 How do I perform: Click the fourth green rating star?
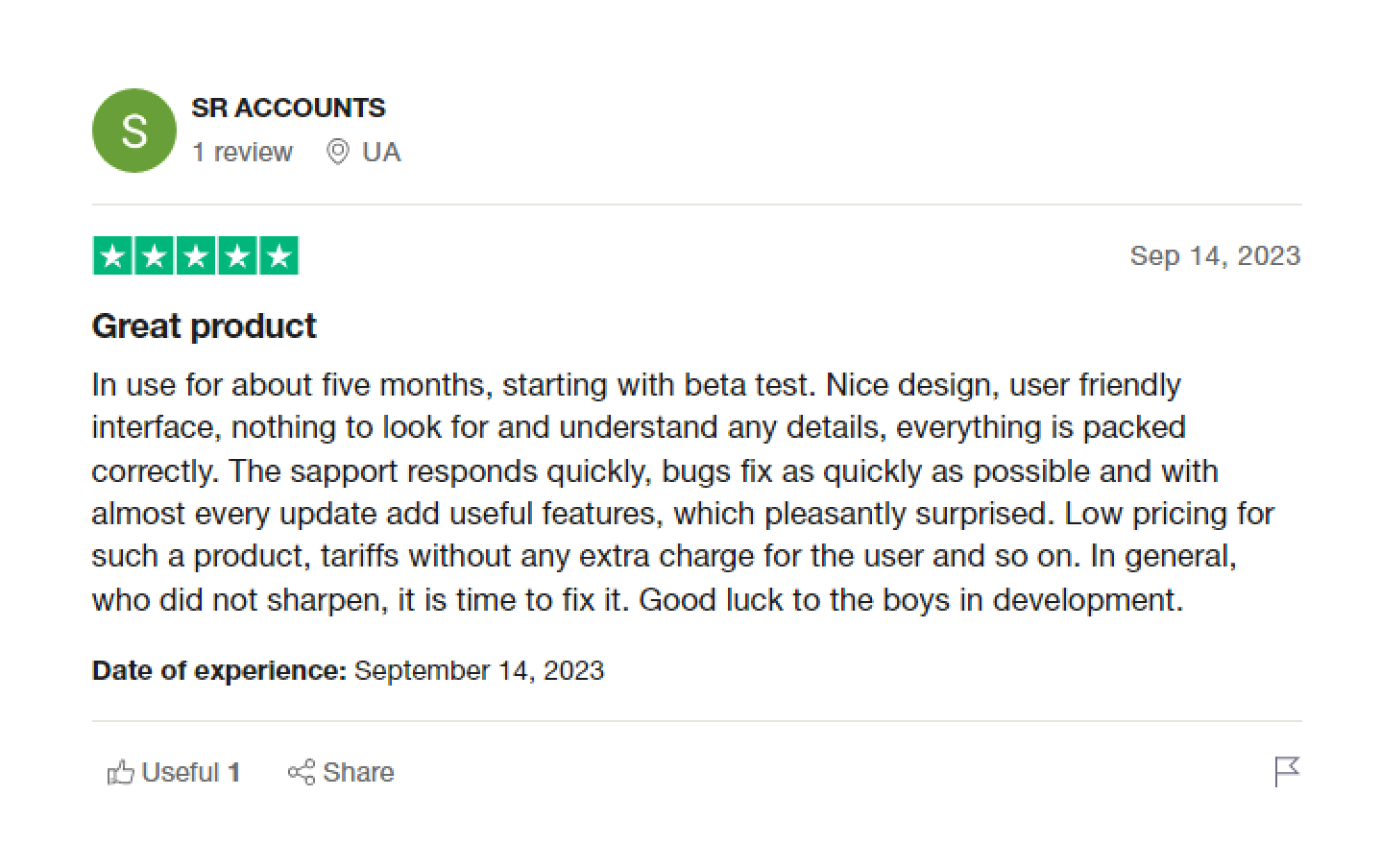pos(236,256)
